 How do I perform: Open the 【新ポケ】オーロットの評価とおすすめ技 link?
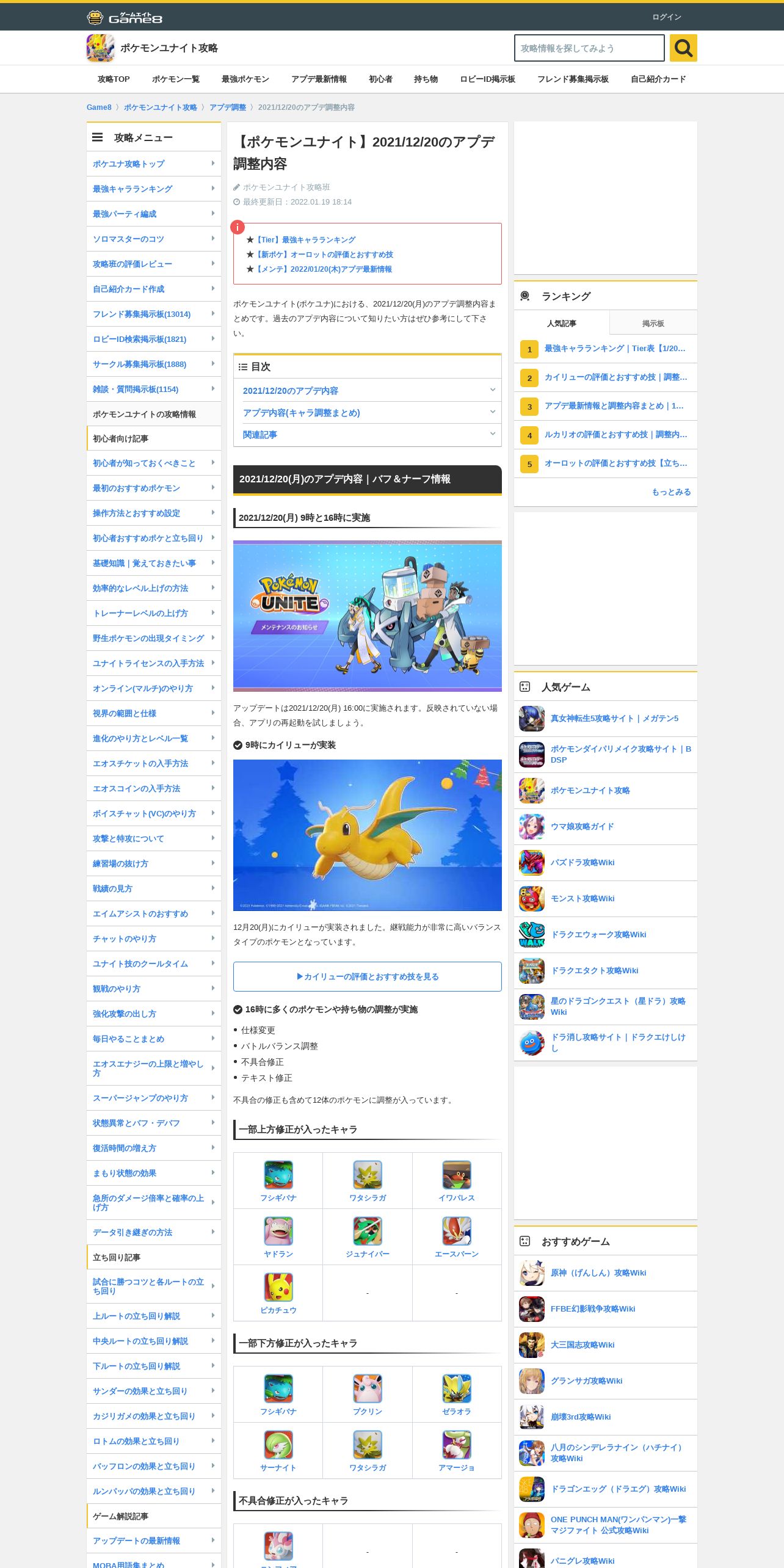pyautogui.click(x=324, y=255)
